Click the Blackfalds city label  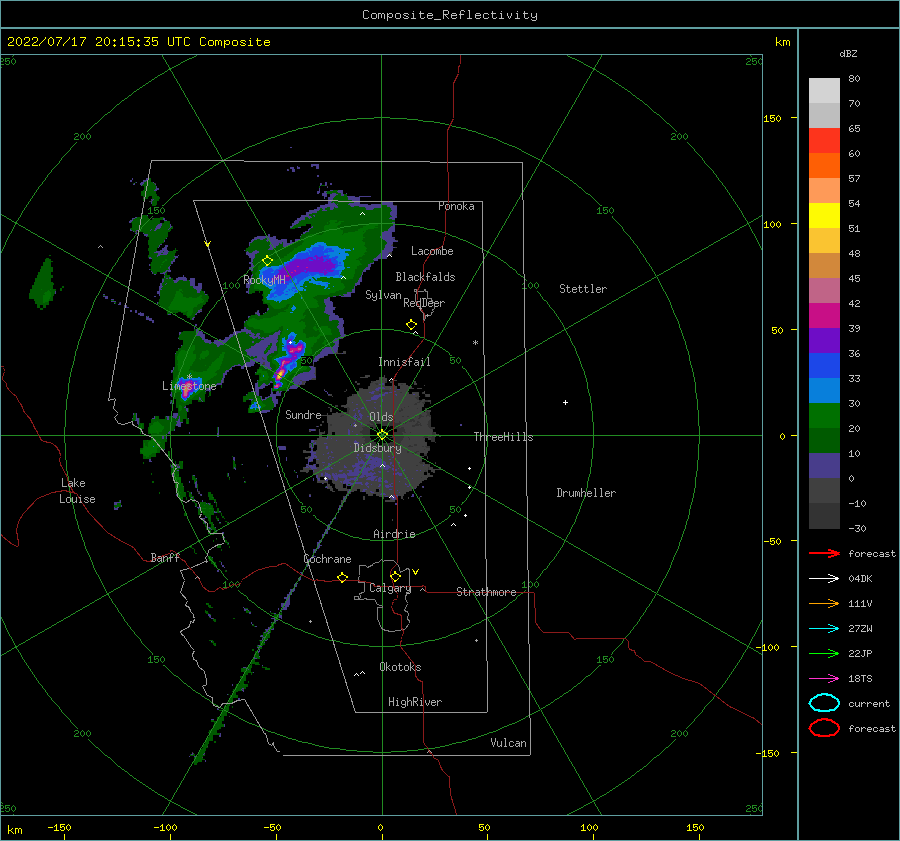(x=425, y=277)
